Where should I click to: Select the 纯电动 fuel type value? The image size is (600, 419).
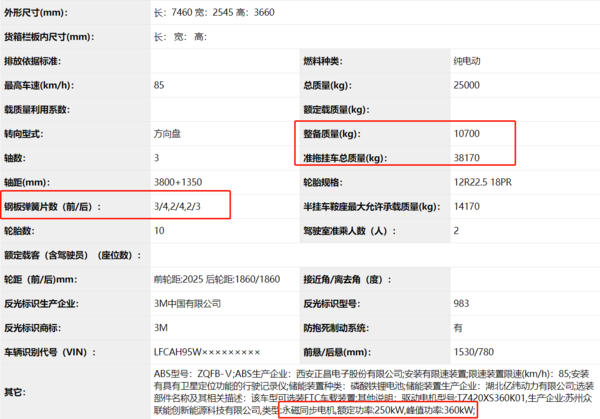pos(468,62)
